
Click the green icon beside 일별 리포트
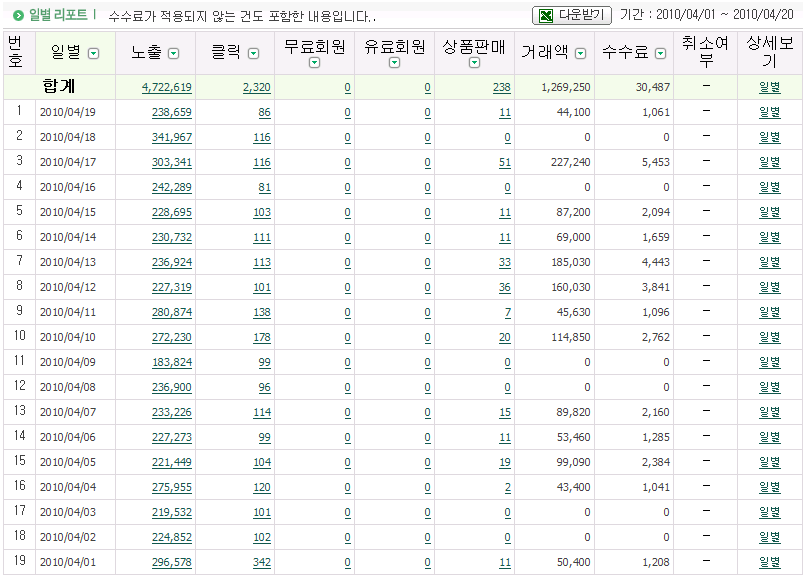coord(18,16)
